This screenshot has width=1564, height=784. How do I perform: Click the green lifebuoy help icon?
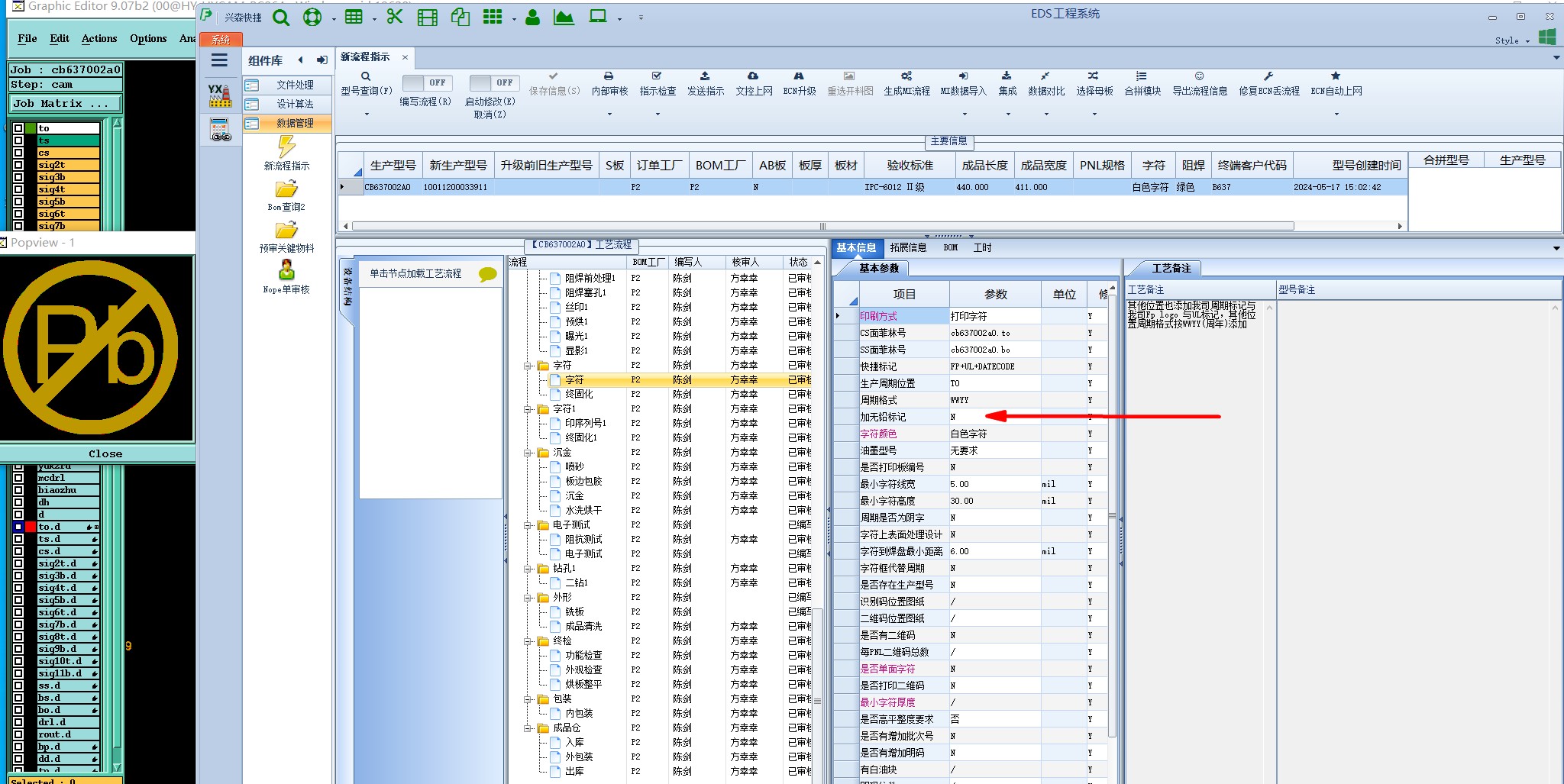312,17
